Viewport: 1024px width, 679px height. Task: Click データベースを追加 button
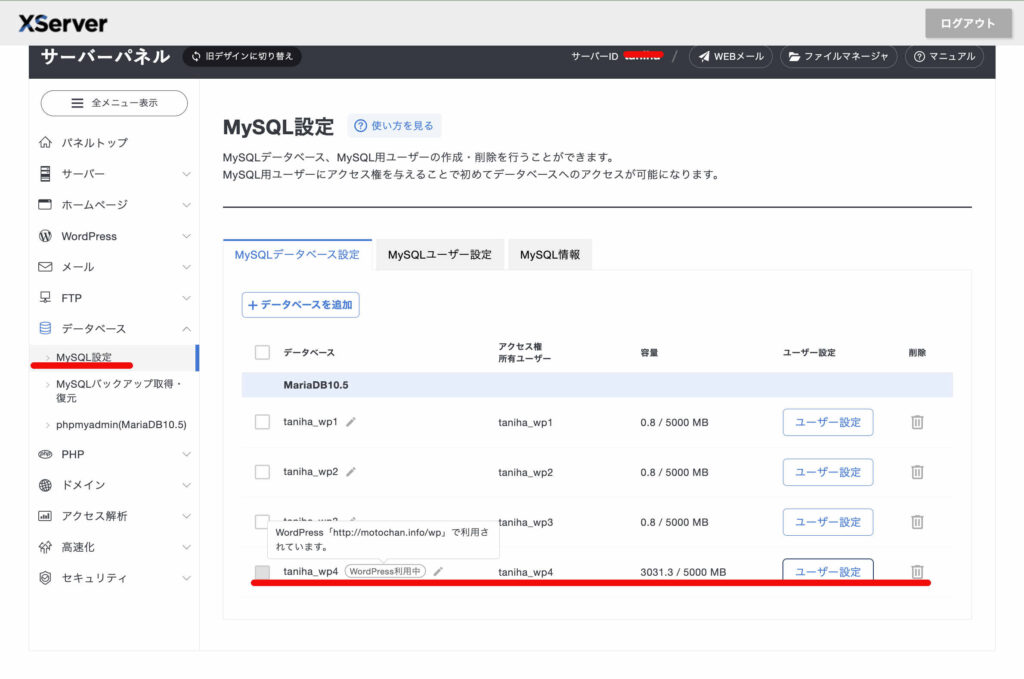tap(300, 305)
